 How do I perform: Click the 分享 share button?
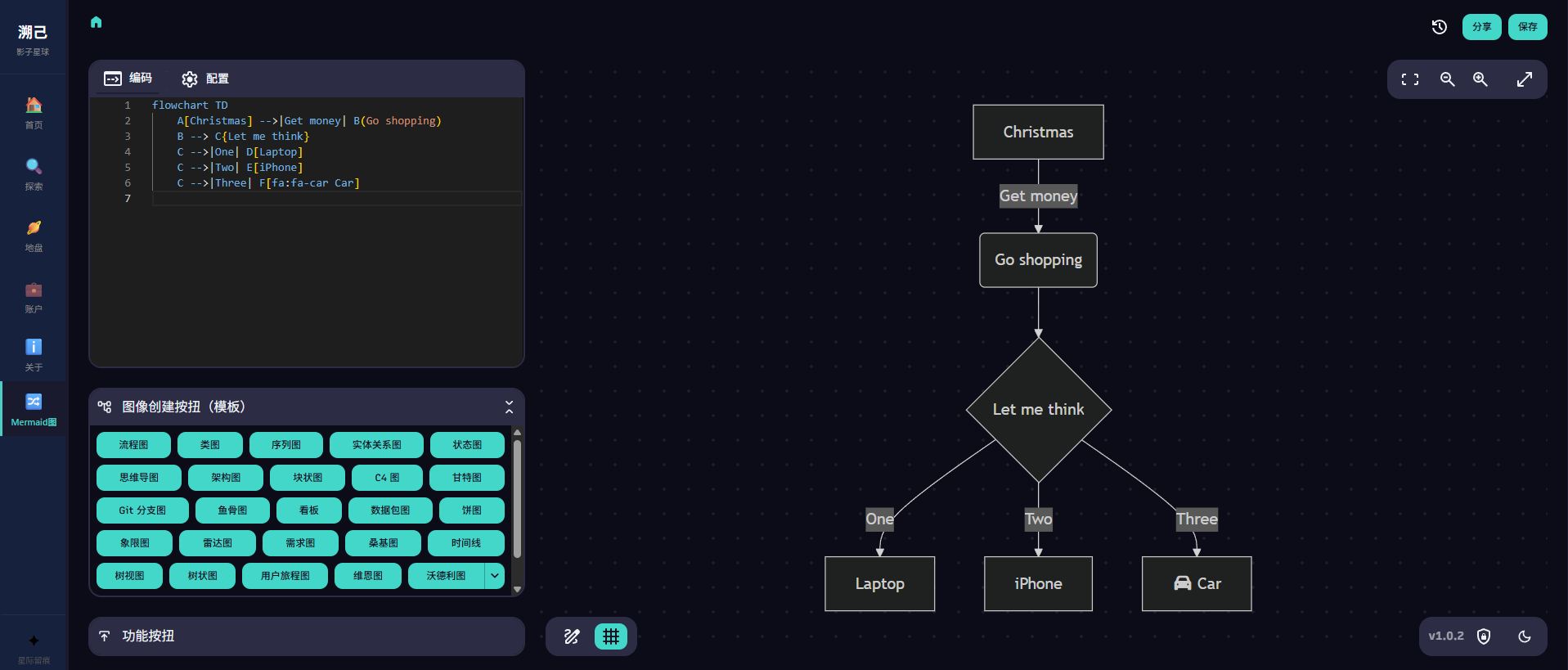(1482, 27)
